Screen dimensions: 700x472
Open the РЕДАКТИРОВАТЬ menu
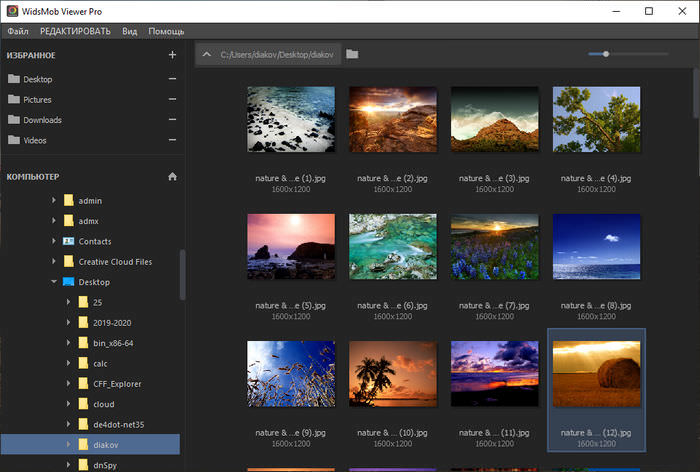pos(75,31)
